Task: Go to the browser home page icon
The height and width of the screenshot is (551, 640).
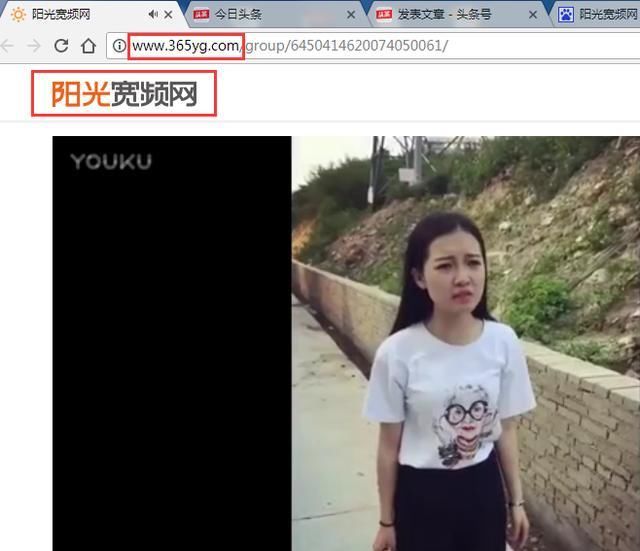Action: click(x=88, y=46)
